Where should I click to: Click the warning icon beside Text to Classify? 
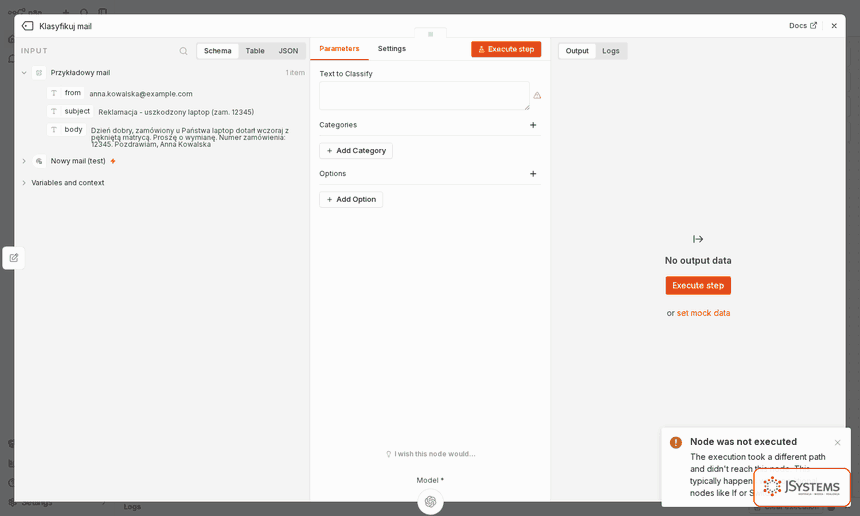[x=538, y=95]
